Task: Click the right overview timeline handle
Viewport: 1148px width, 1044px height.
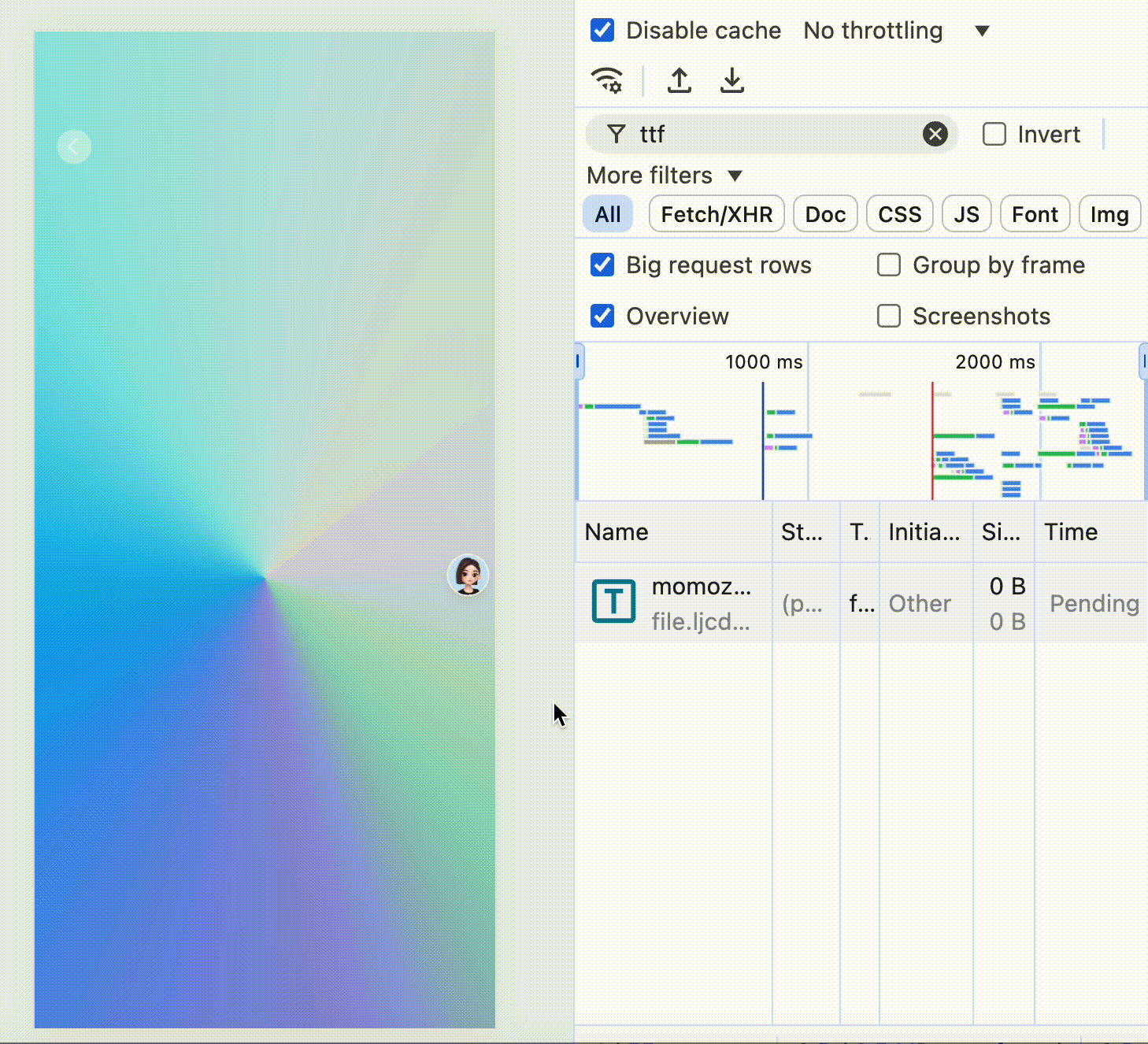Action: tap(1143, 361)
